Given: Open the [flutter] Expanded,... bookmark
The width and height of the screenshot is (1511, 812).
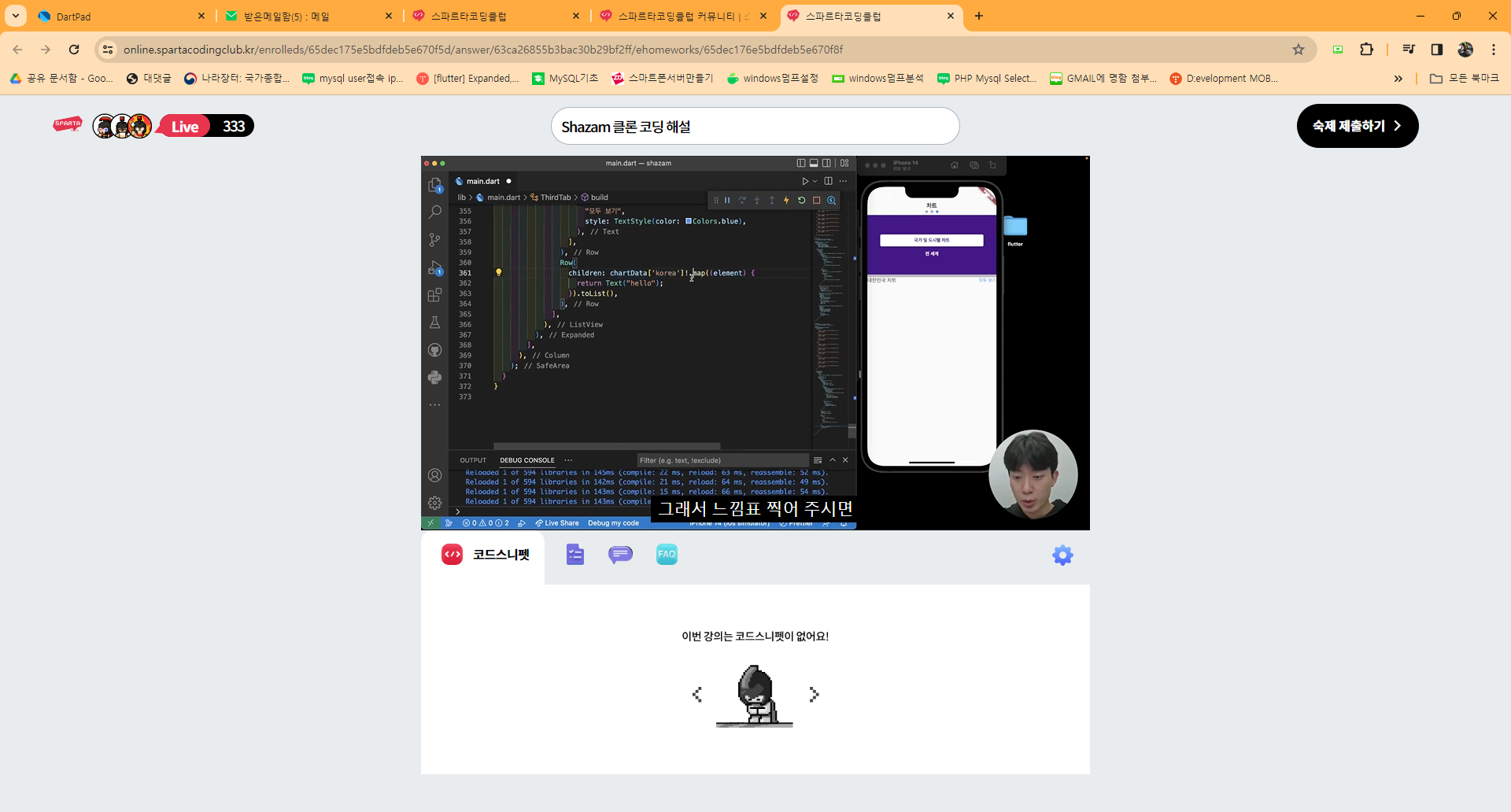Looking at the screenshot, I should (x=467, y=79).
